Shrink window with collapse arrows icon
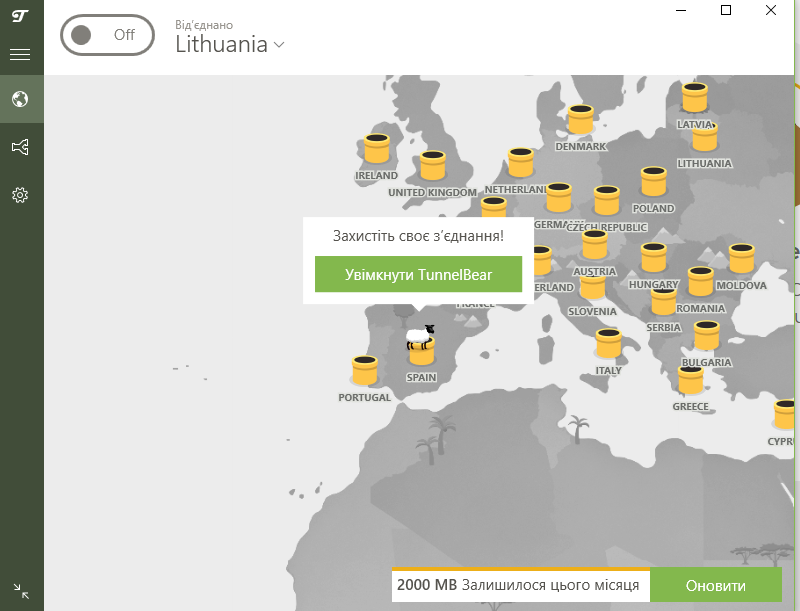 pyautogui.click(x=21, y=591)
